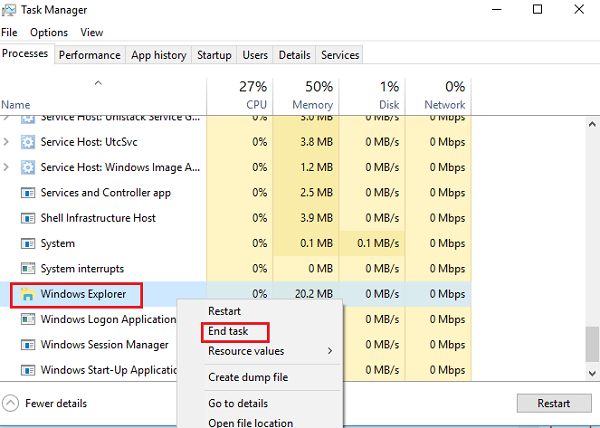Expand the Service Host: UtcSvc group
The width and height of the screenshot is (600, 428).
pos(6,142)
